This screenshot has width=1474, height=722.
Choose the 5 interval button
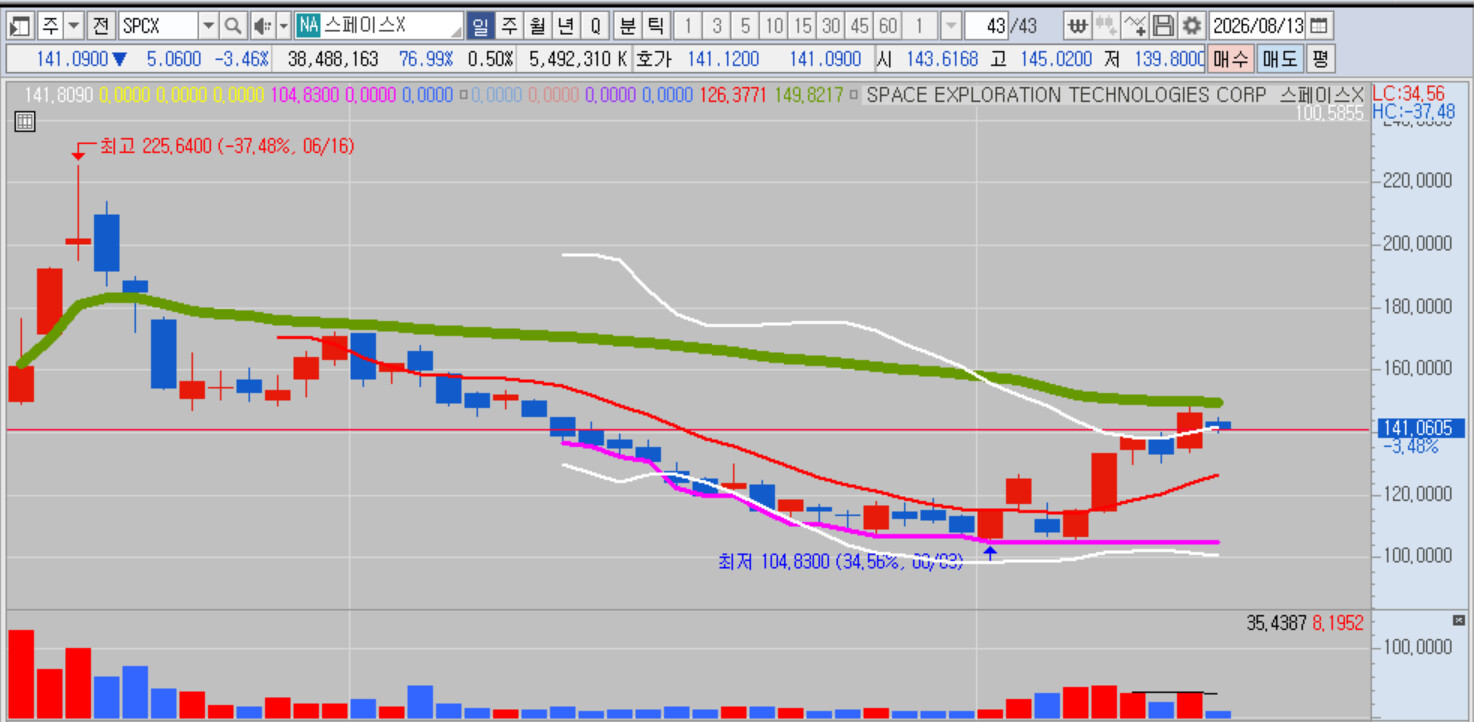point(745,25)
